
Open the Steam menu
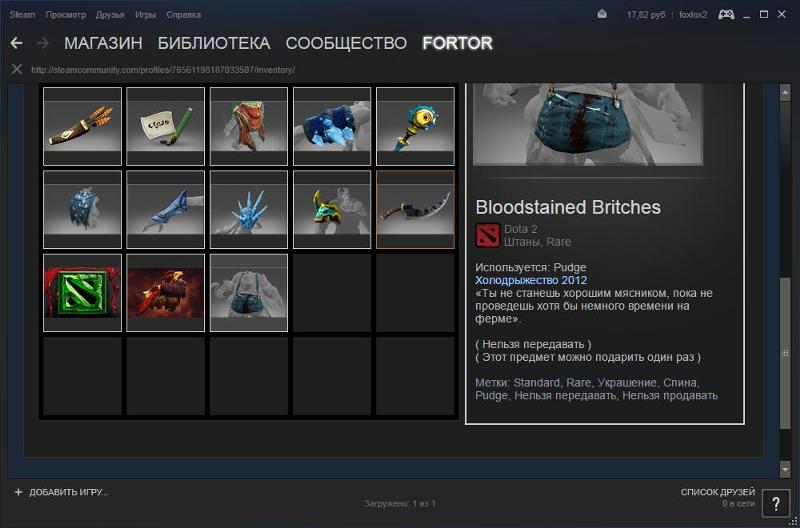click(x=22, y=15)
